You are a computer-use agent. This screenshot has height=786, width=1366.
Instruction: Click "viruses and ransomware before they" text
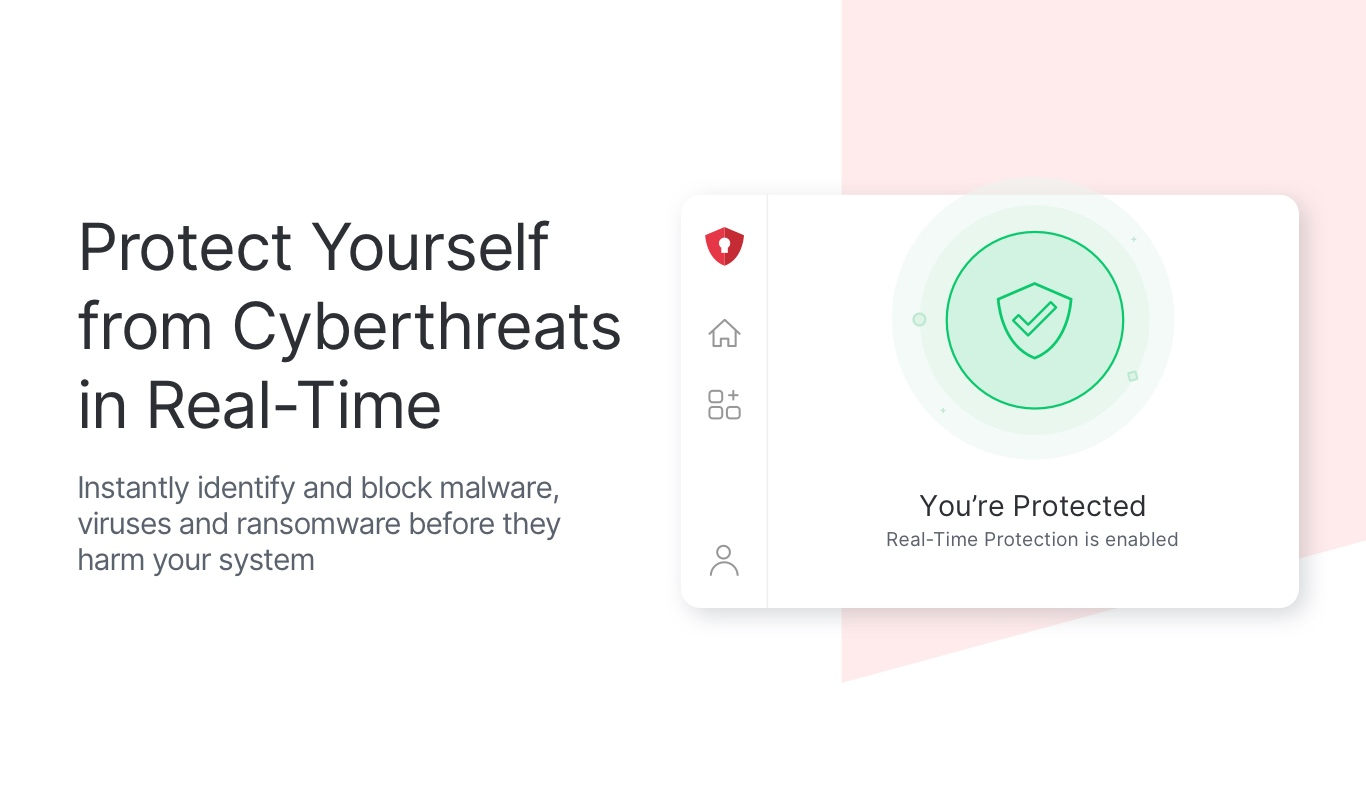(x=319, y=524)
